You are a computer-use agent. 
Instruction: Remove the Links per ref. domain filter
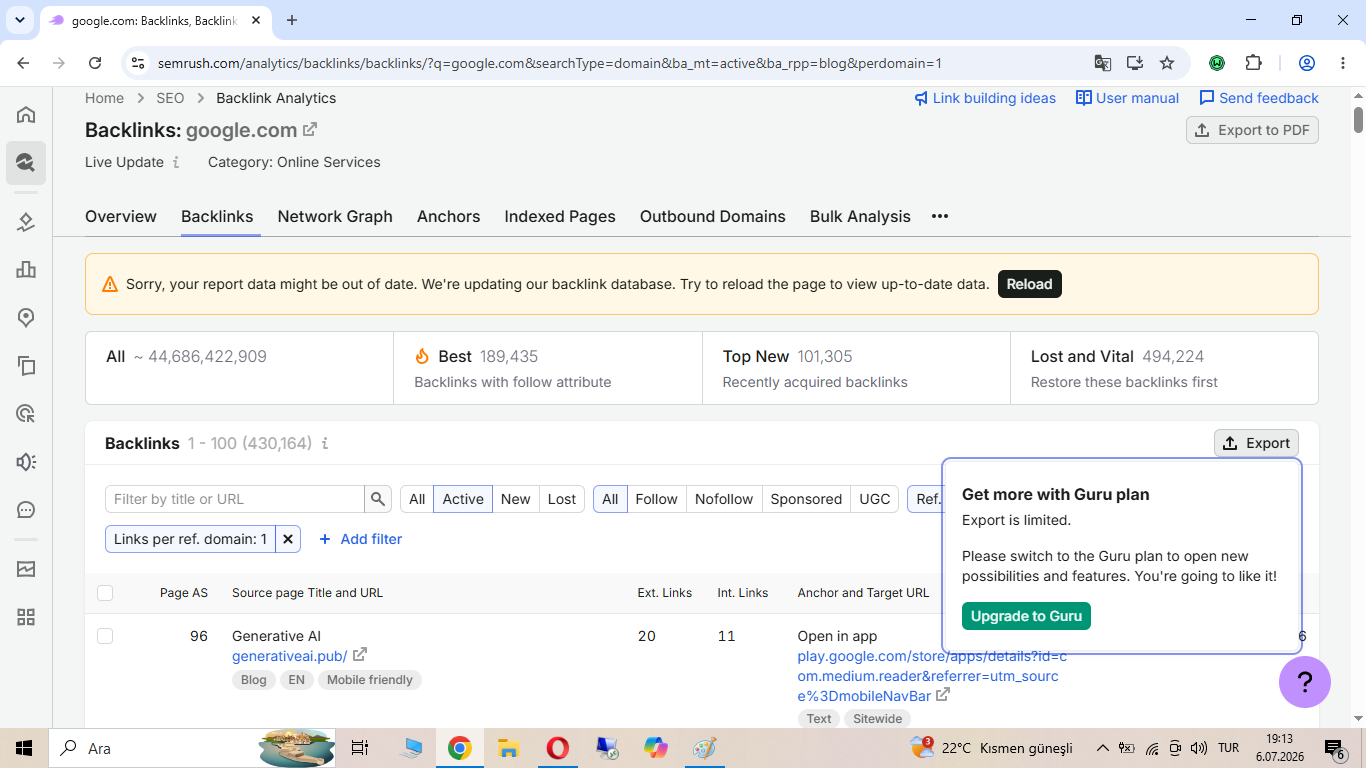[x=288, y=539]
